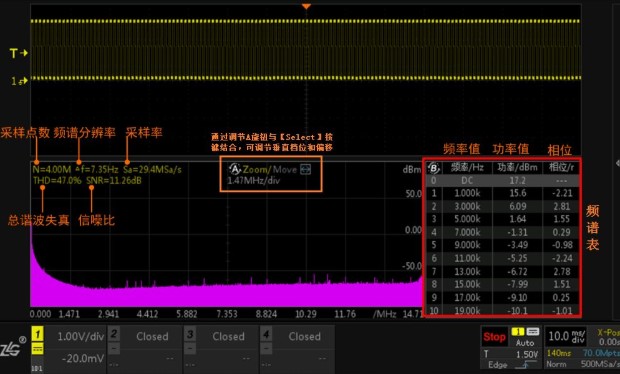Click channel 3 coupling dash icon
Image resolution: width=620 pixels, height=374 pixels.
click(190, 348)
